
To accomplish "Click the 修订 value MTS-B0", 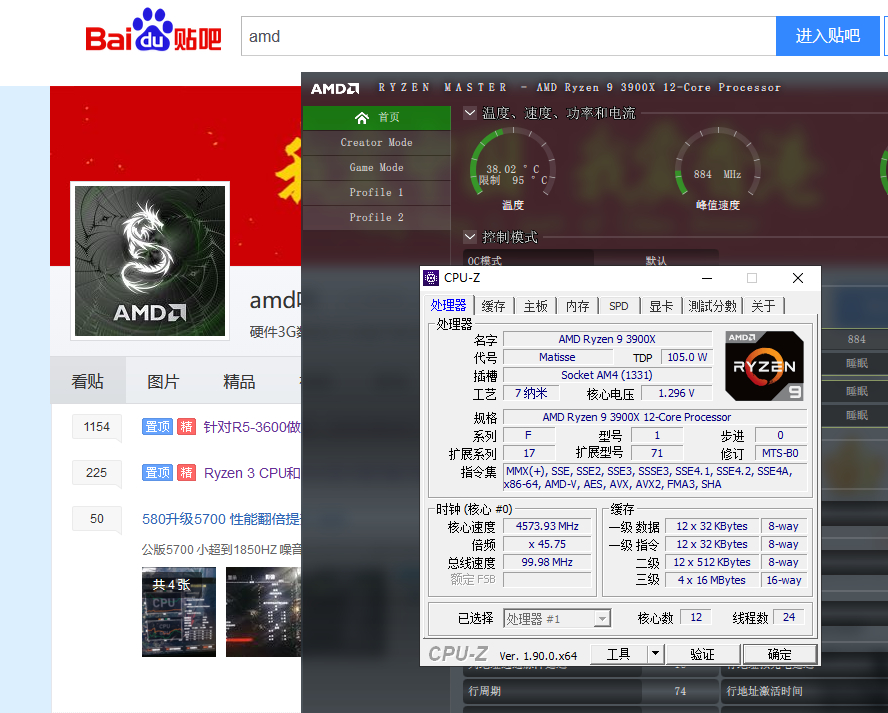I will pos(780,453).
